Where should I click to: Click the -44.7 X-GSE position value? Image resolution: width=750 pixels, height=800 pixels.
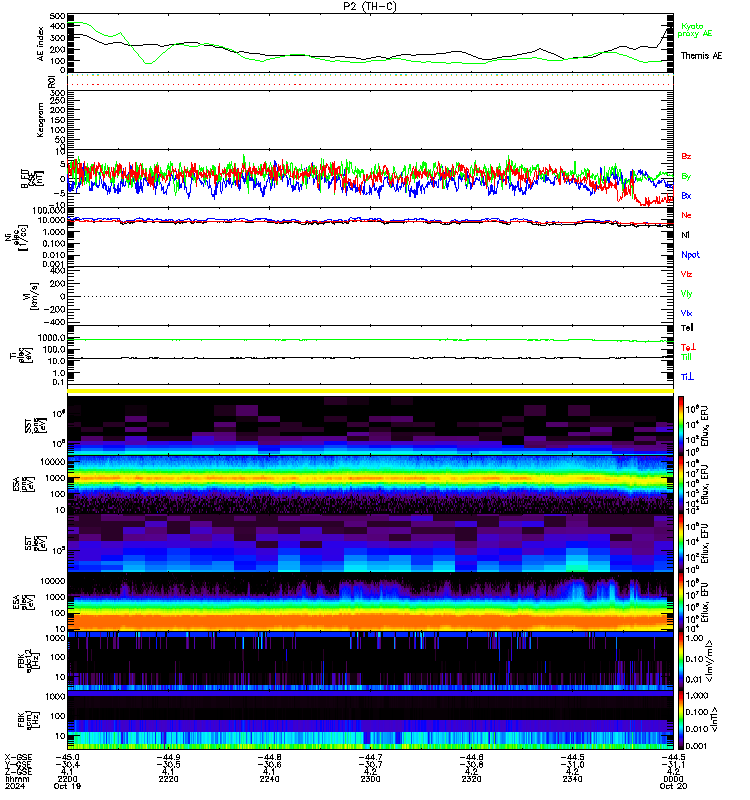click(370, 757)
